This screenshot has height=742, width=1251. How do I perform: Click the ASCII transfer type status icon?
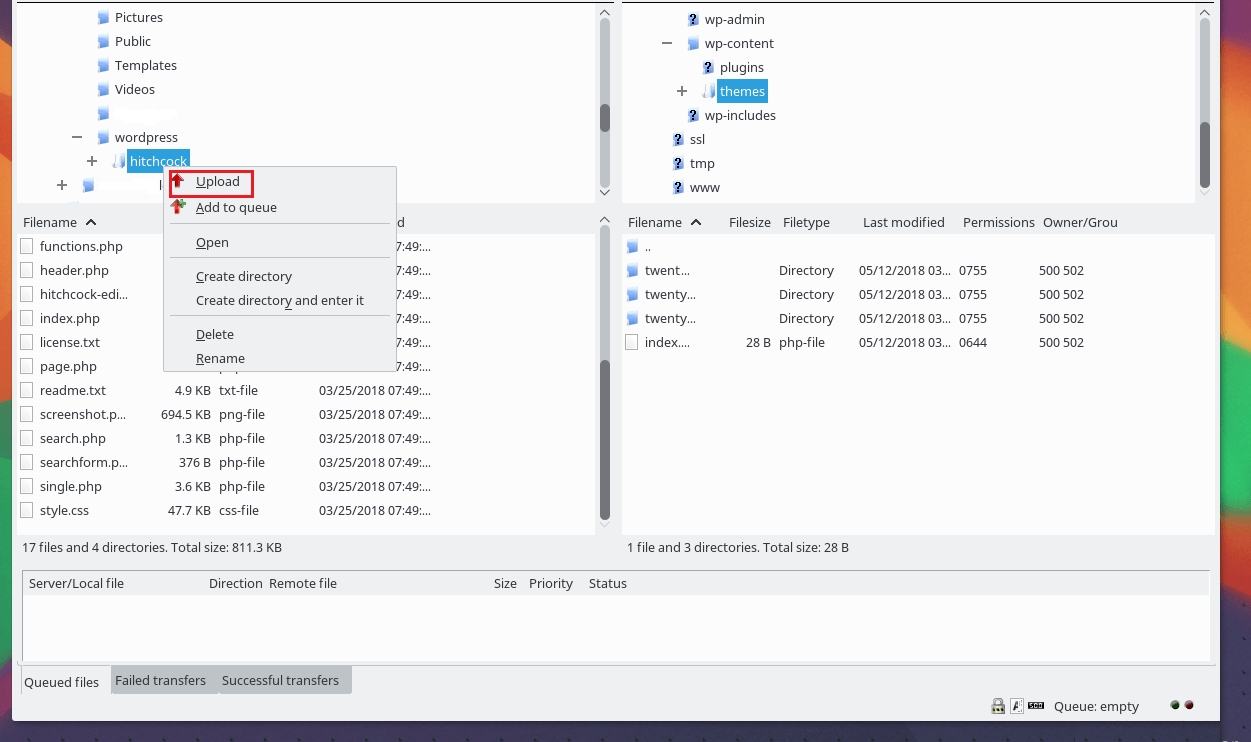pyautogui.click(x=1017, y=706)
